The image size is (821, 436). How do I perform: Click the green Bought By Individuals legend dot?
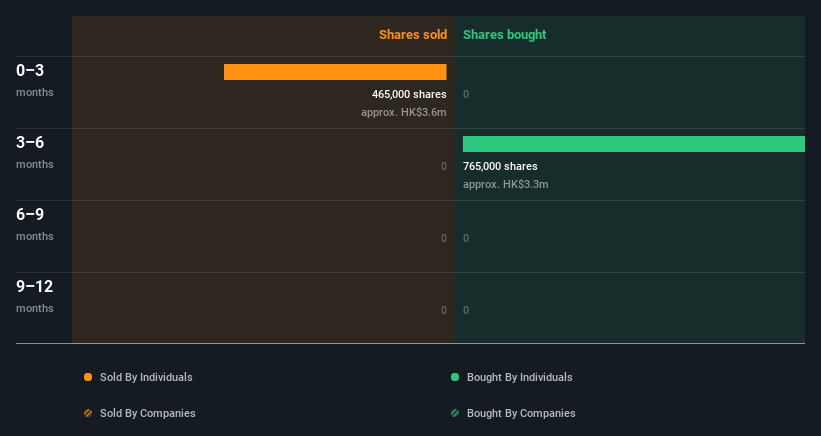(x=455, y=377)
